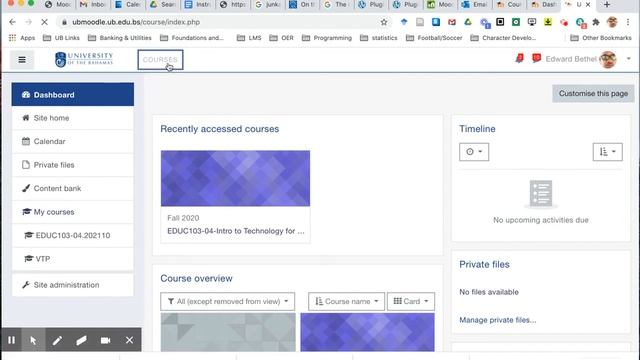Screen dimensions: 640x360
Task: Click the University of the Bahamas logo
Action: coord(84,59)
